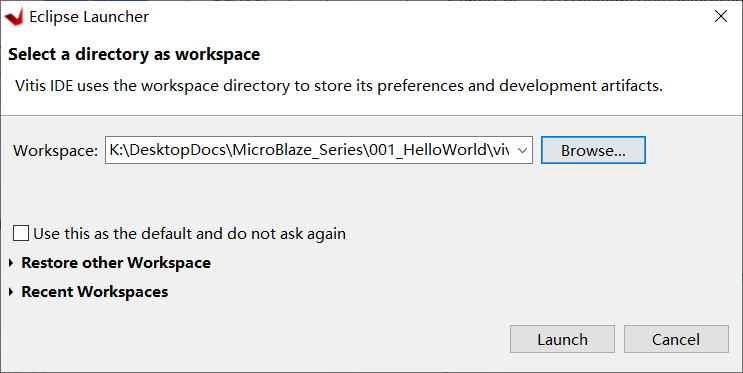Click the 'Eclipse Launcher' title bar text
This screenshot has width=743, height=373.
click(x=89, y=17)
